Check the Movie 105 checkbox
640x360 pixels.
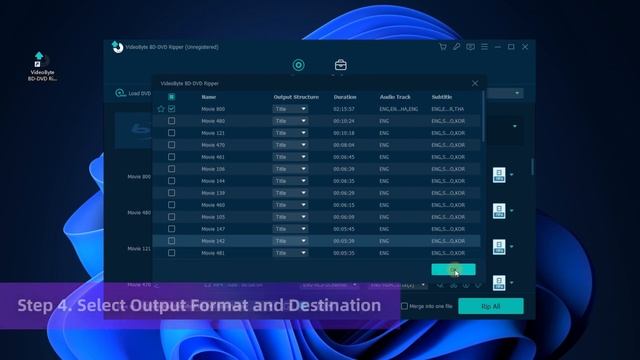point(171,217)
